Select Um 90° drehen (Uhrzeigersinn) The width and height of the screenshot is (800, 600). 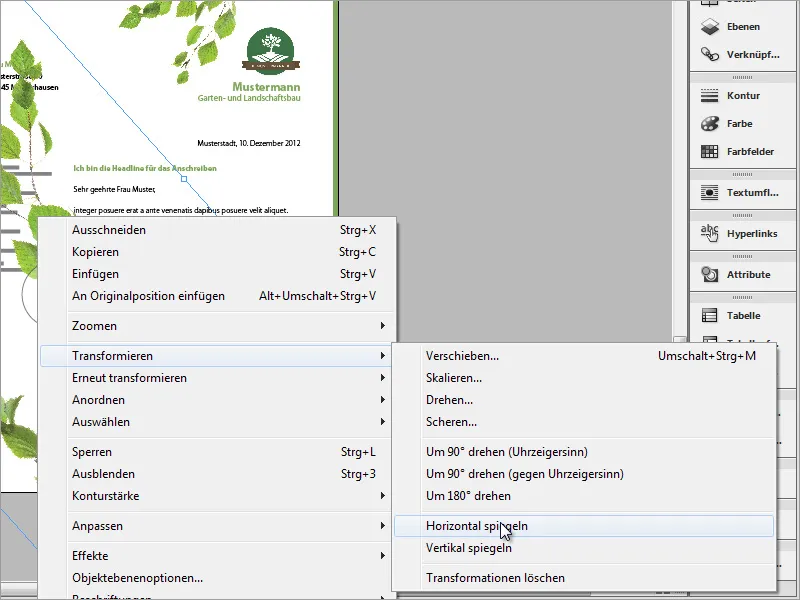[584, 452]
